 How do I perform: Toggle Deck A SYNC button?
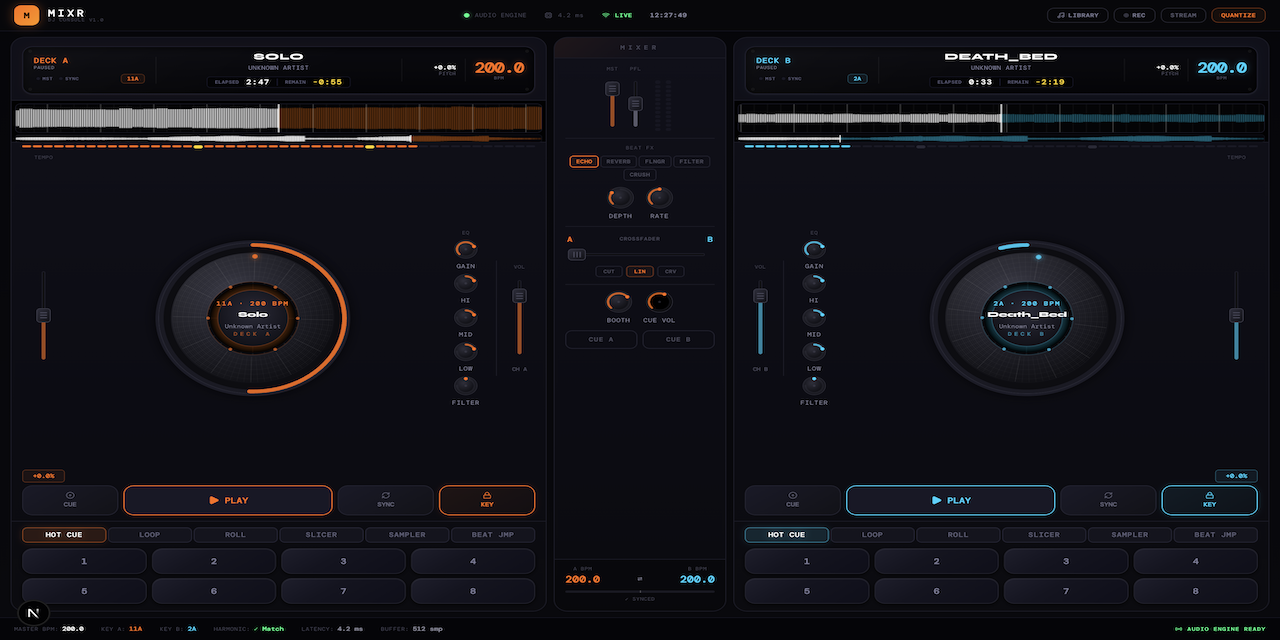386,500
